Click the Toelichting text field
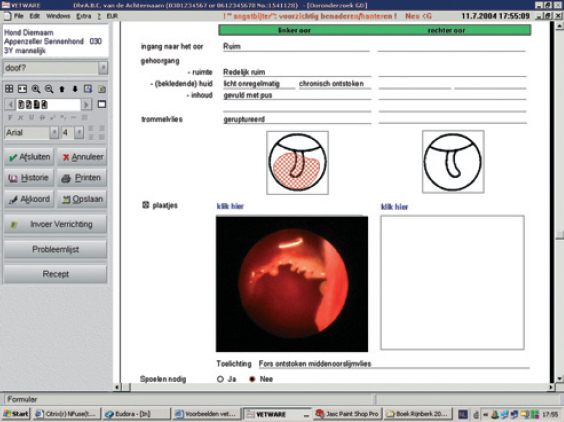This screenshot has height=422, width=564. (x=394, y=364)
